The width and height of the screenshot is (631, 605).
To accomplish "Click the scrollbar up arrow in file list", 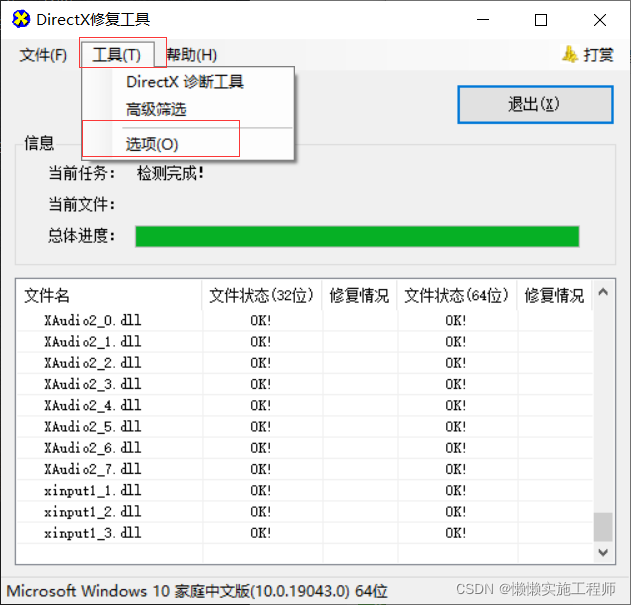I will click(603, 292).
